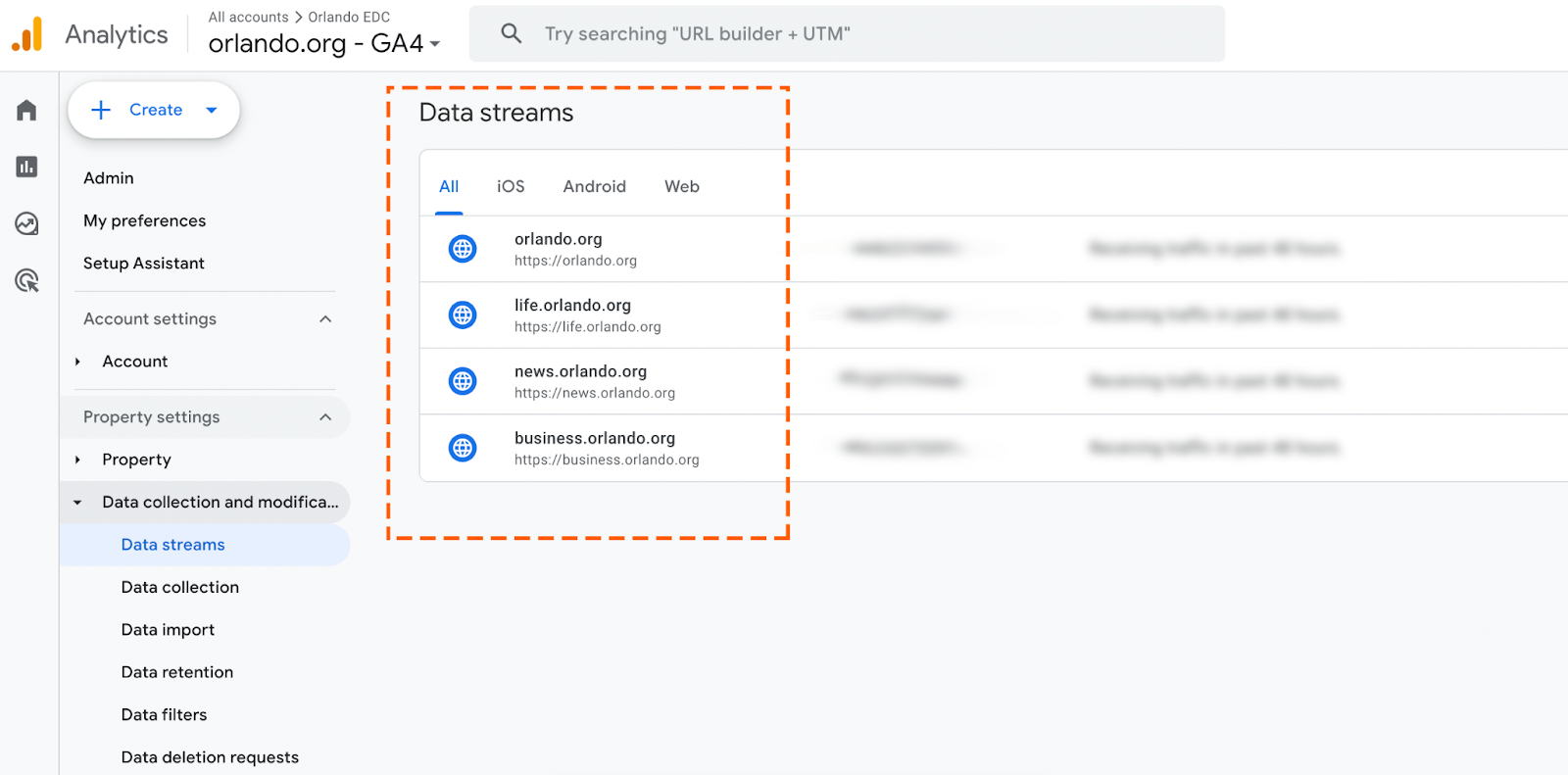This screenshot has width=1568, height=775.
Task: Open Data retention
Action: 177,672
